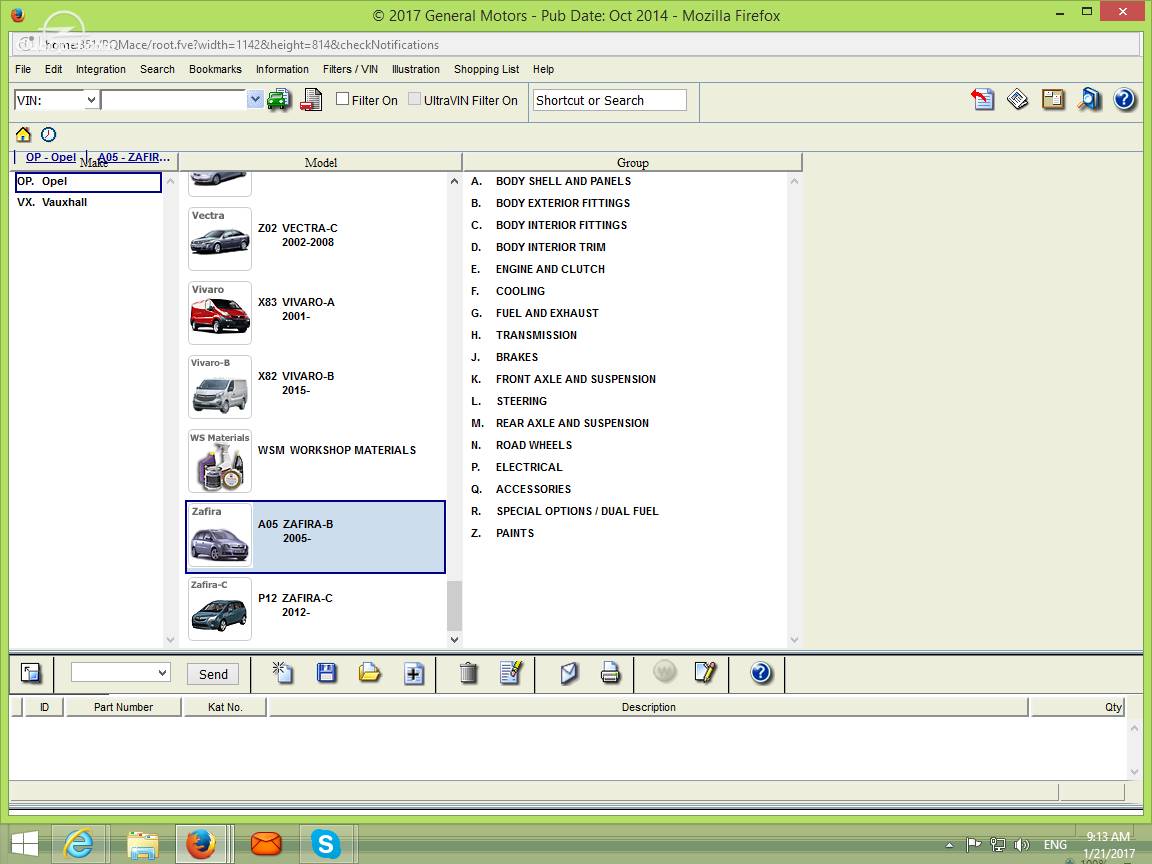Screen dimensions: 1152x864
Task: Open Skype in the taskbar
Action: (325, 843)
